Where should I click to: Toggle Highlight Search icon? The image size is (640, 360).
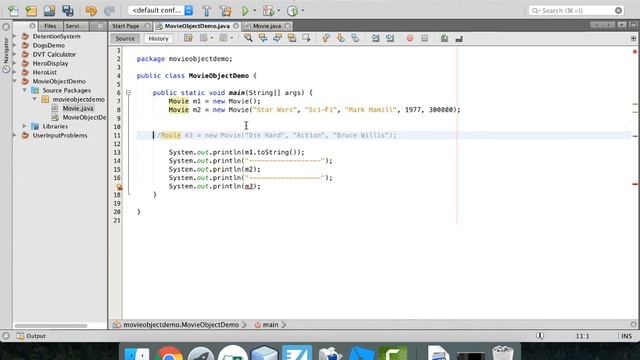tap(292, 38)
